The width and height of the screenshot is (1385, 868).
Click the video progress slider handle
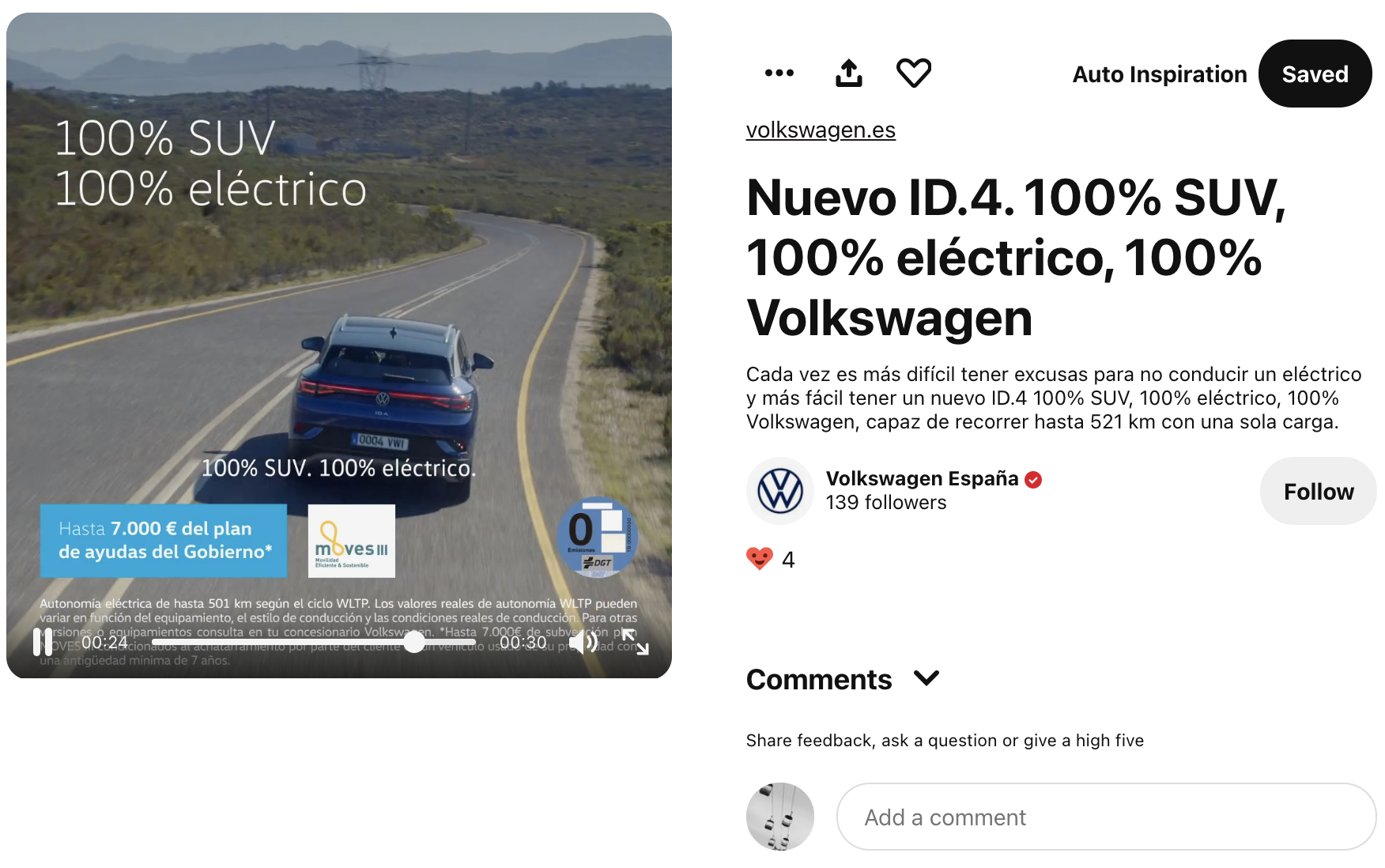pyautogui.click(x=414, y=642)
